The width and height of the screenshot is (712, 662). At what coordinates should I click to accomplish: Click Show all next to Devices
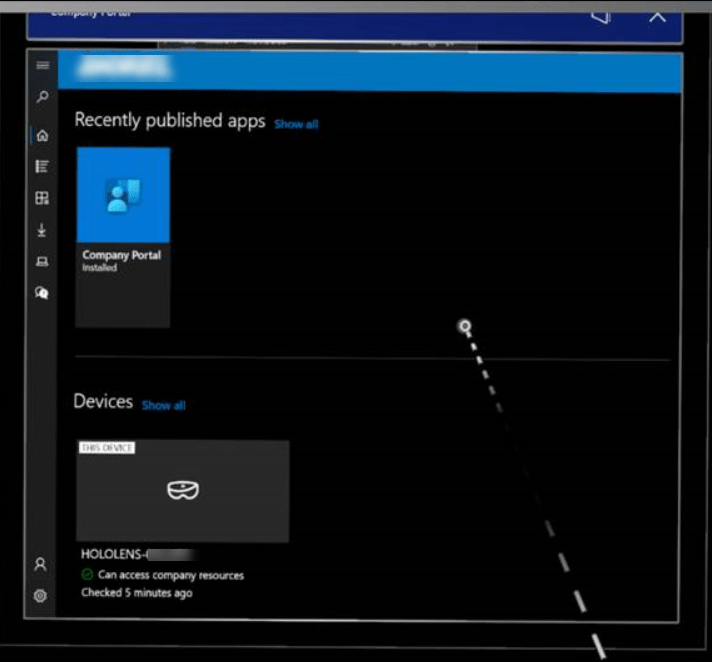click(x=163, y=405)
